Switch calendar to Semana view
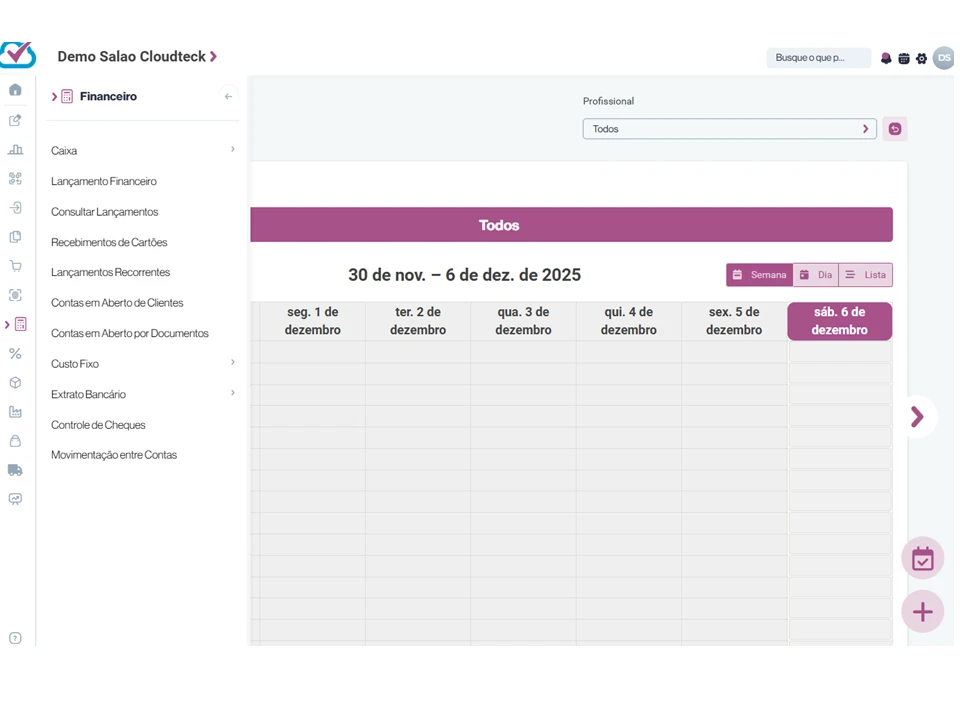The height and width of the screenshot is (720, 960). pos(759,275)
